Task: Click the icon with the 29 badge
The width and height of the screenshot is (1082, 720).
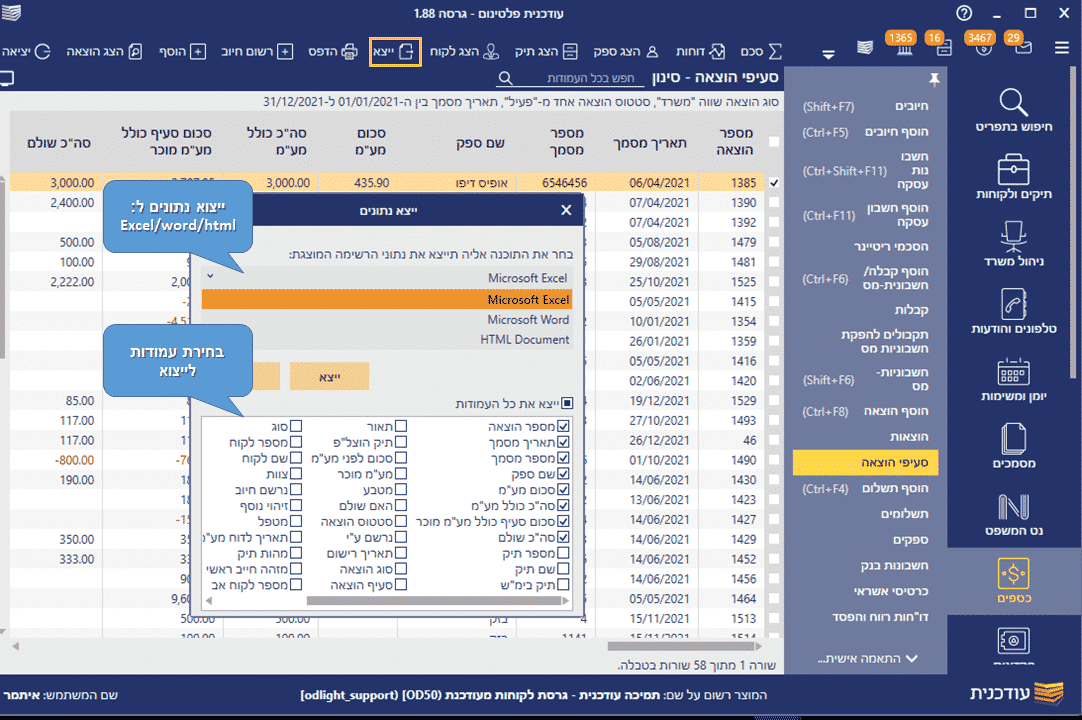Action: pos(1023,48)
